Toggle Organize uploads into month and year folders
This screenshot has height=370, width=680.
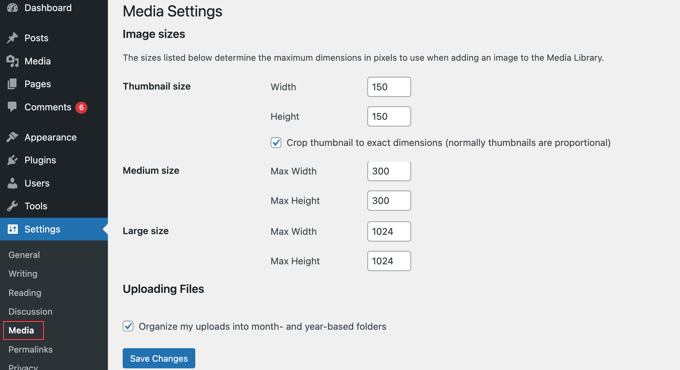[x=128, y=326]
